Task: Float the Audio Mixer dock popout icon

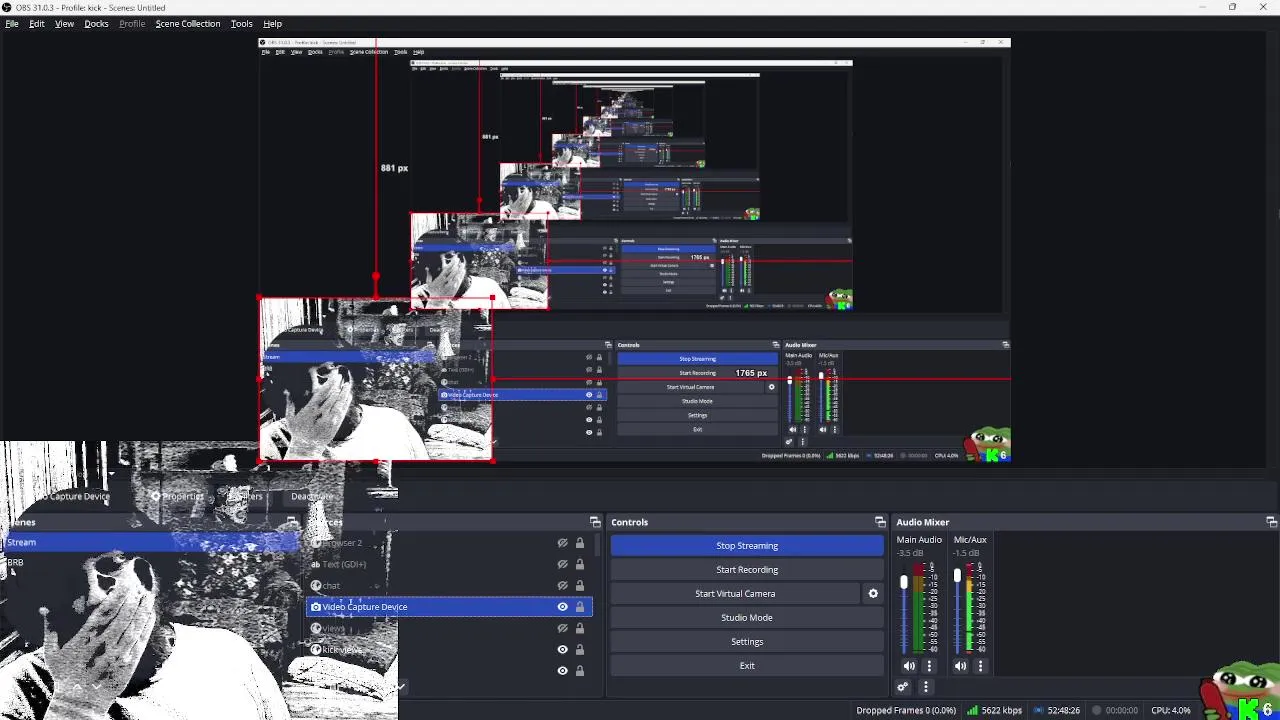Action: tap(1271, 522)
